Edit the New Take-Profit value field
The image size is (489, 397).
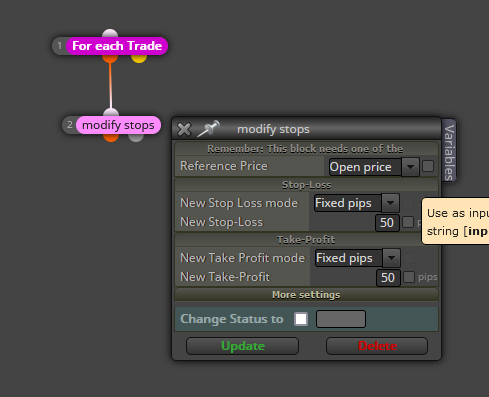click(x=388, y=278)
